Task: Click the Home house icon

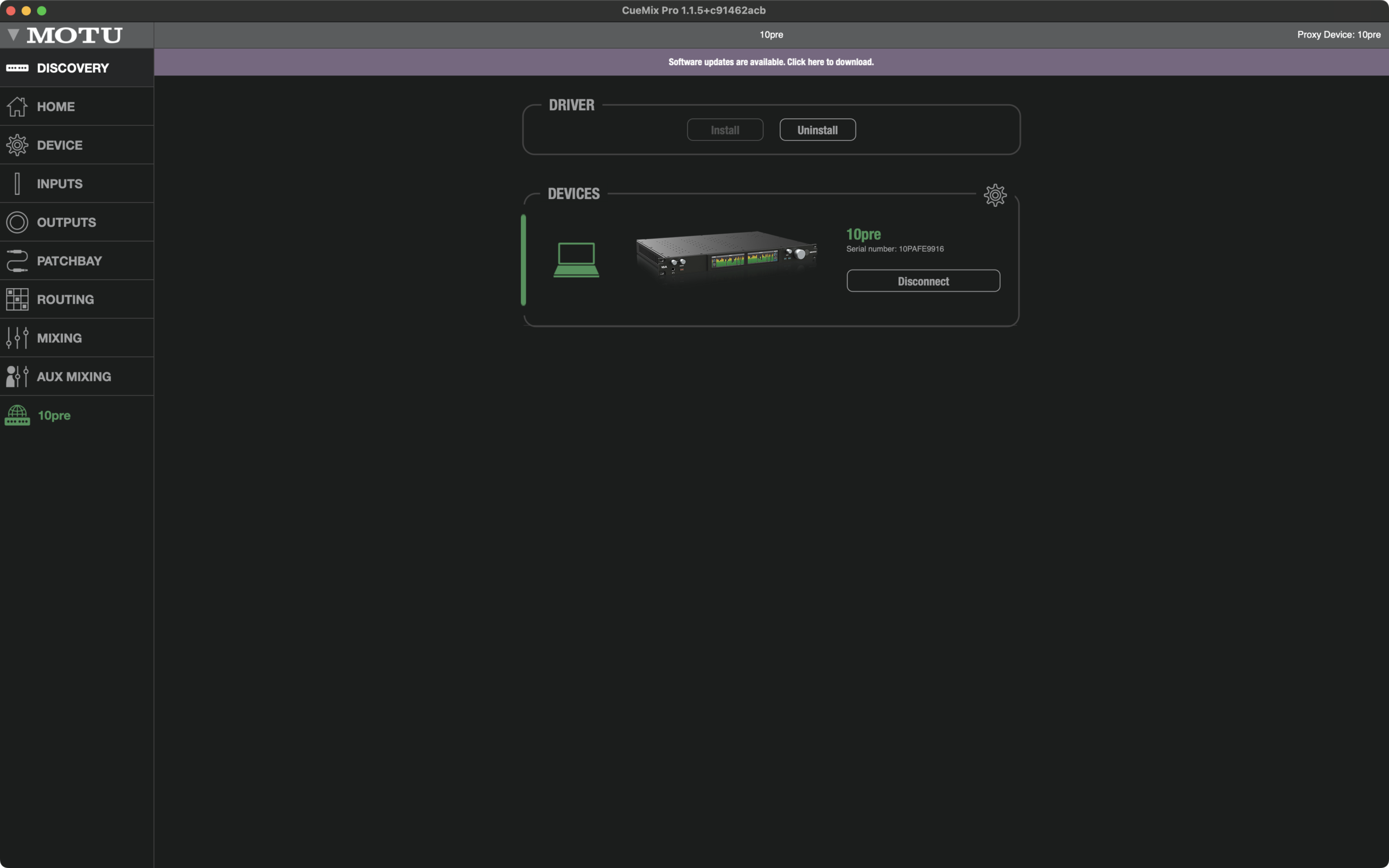Action: point(17,107)
